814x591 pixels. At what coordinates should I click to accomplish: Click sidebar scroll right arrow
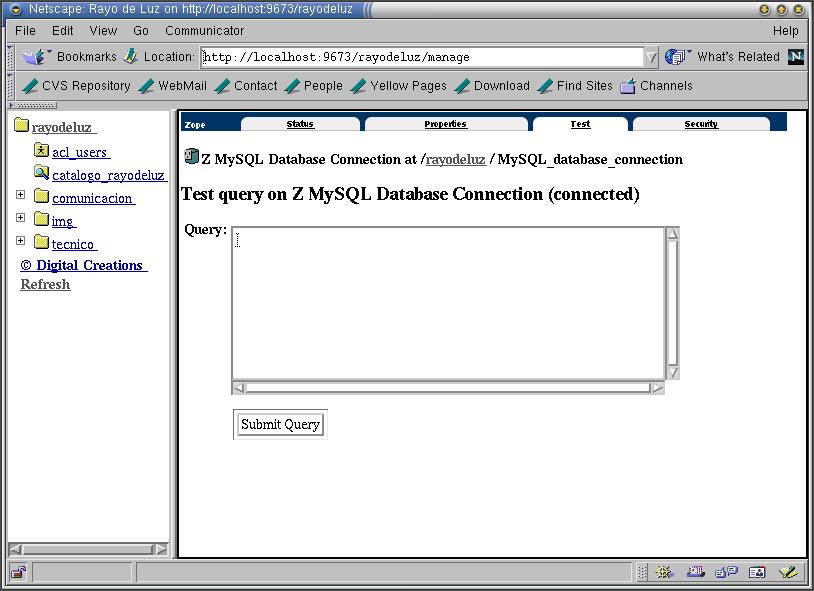click(x=161, y=549)
